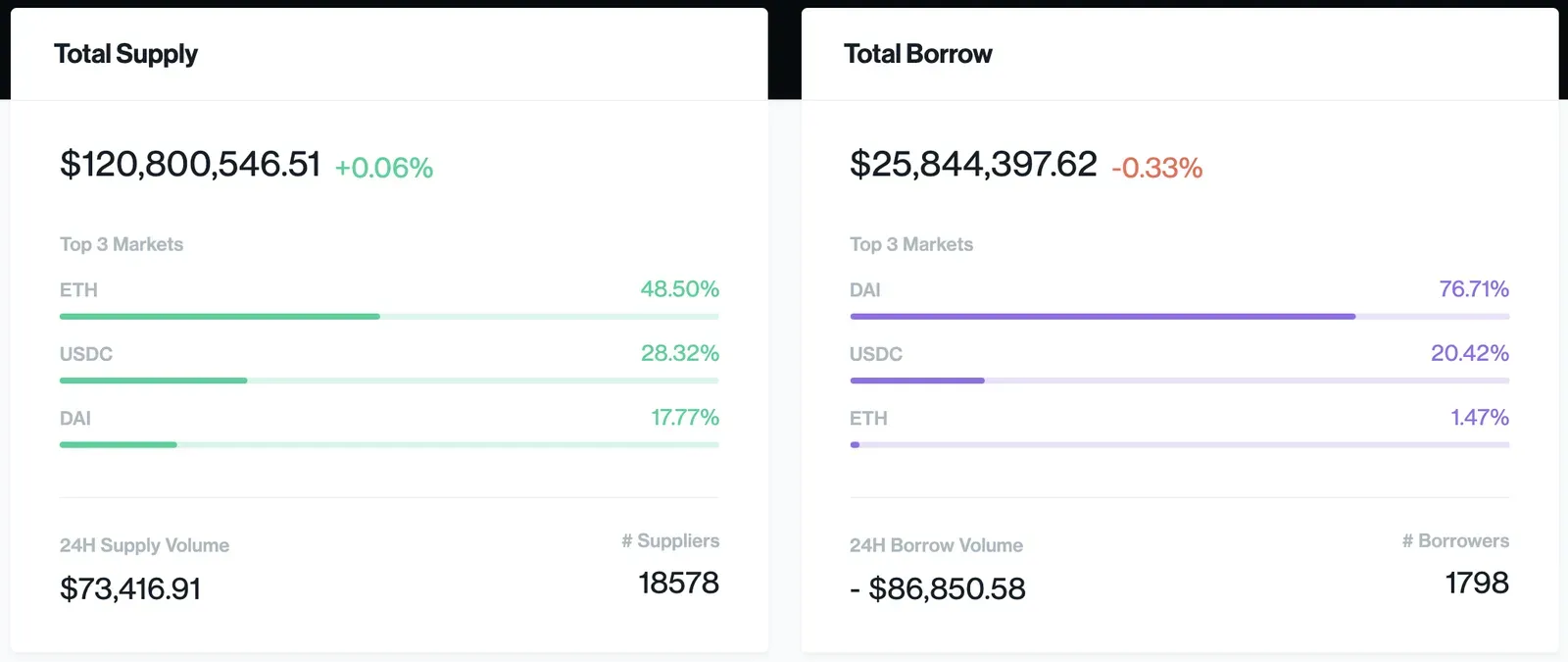Open the ETH supply market row
The height and width of the screenshot is (662, 1568).
[x=389, y=299]
